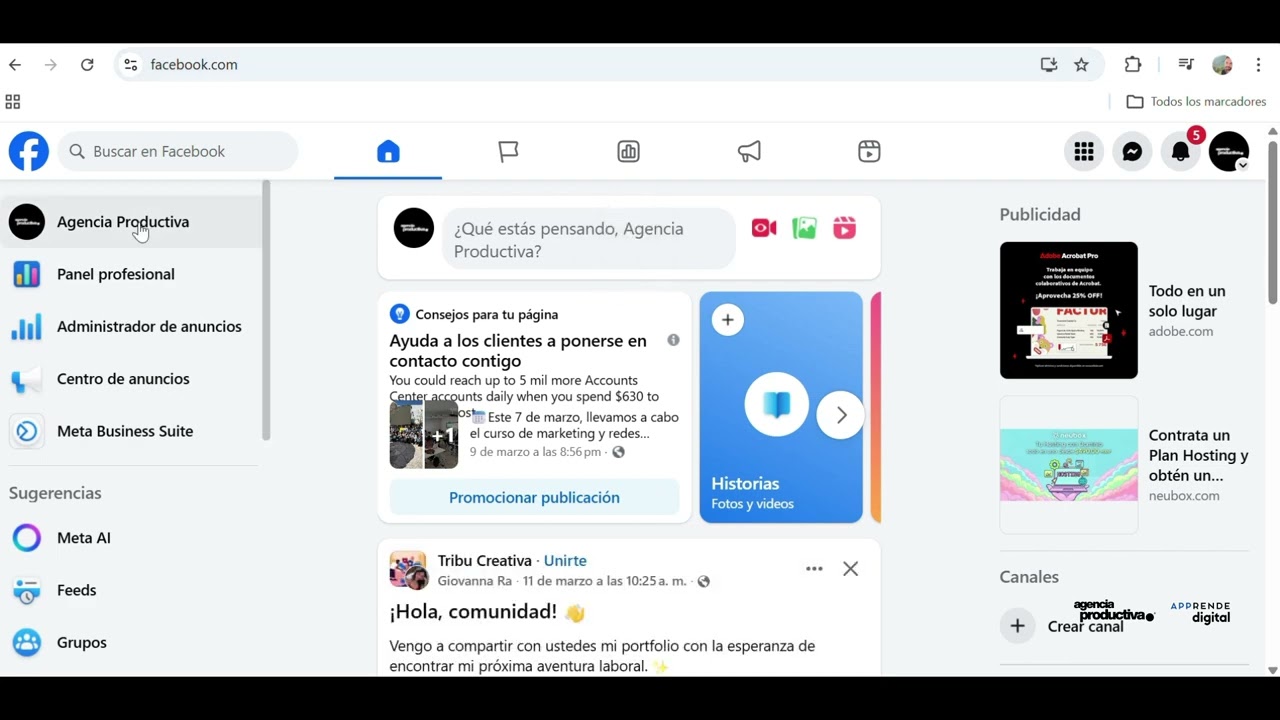Image resolution: width=1280 pixels, height=720 pixels.
Task: Open the neubox hosting ad image
Action: (x=1069, y=465)
